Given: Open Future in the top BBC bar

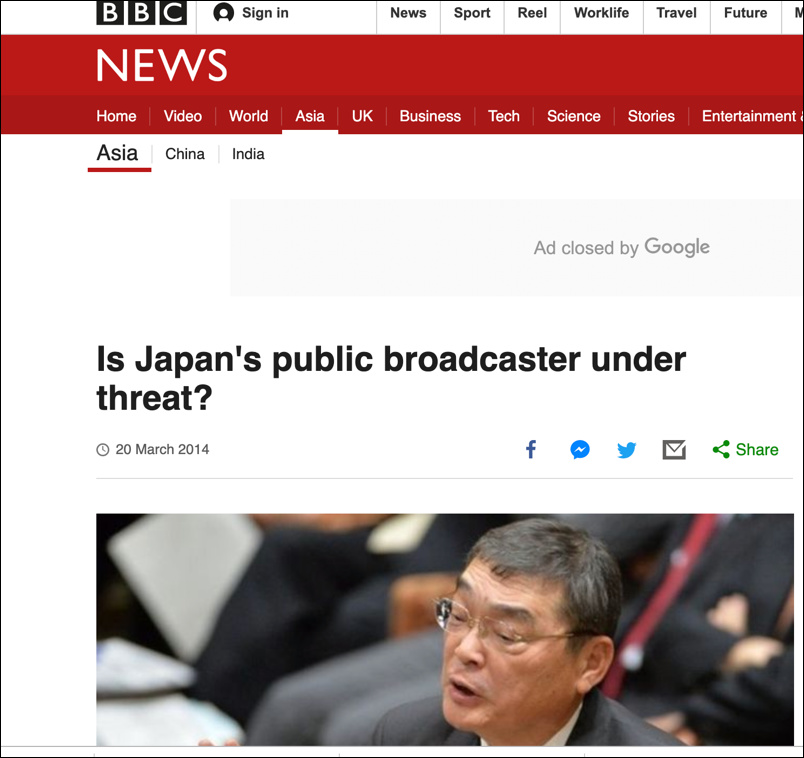Looking at the screenshot, I should click(746, 13).
